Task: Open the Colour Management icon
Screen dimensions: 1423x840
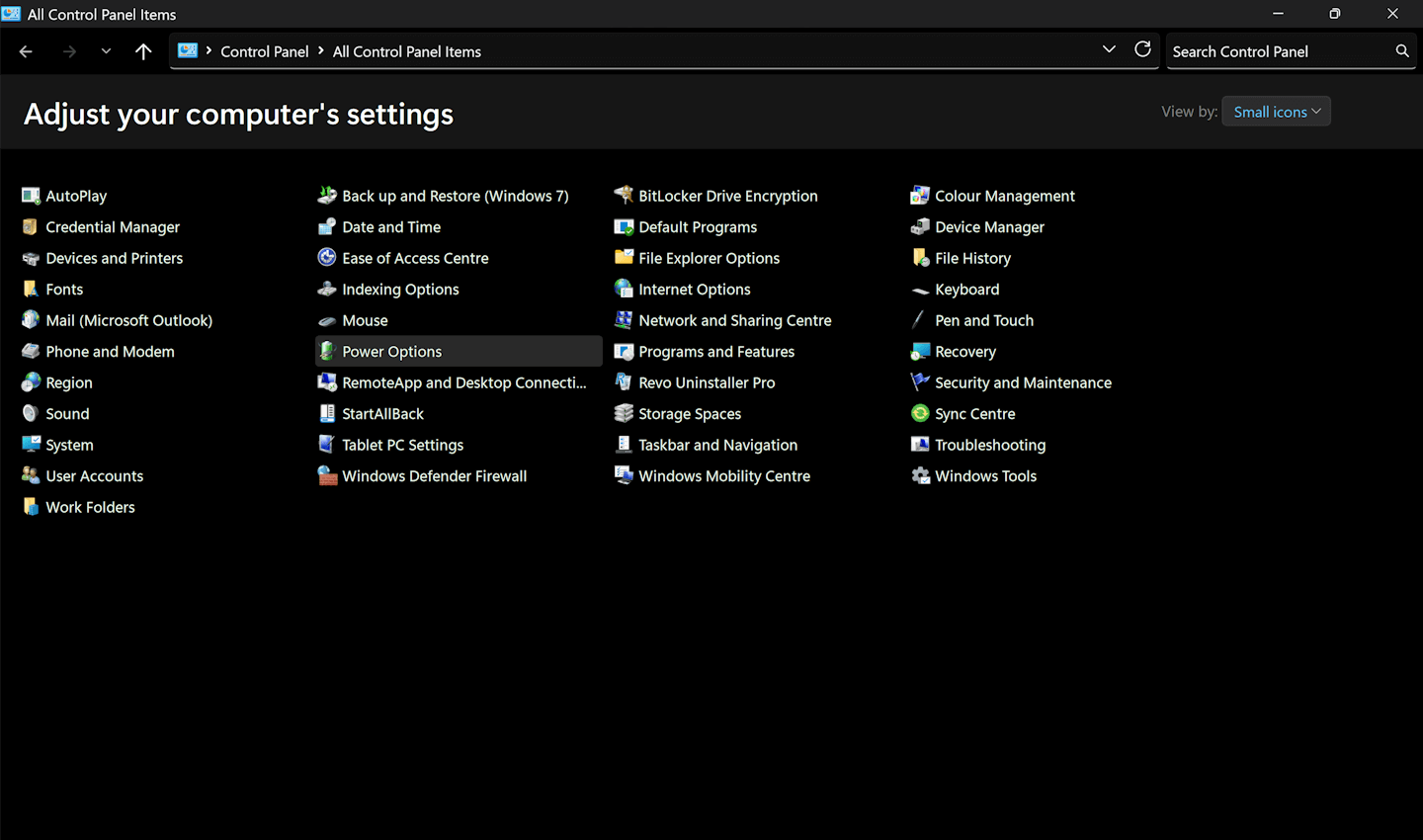Action: [920, 196]
